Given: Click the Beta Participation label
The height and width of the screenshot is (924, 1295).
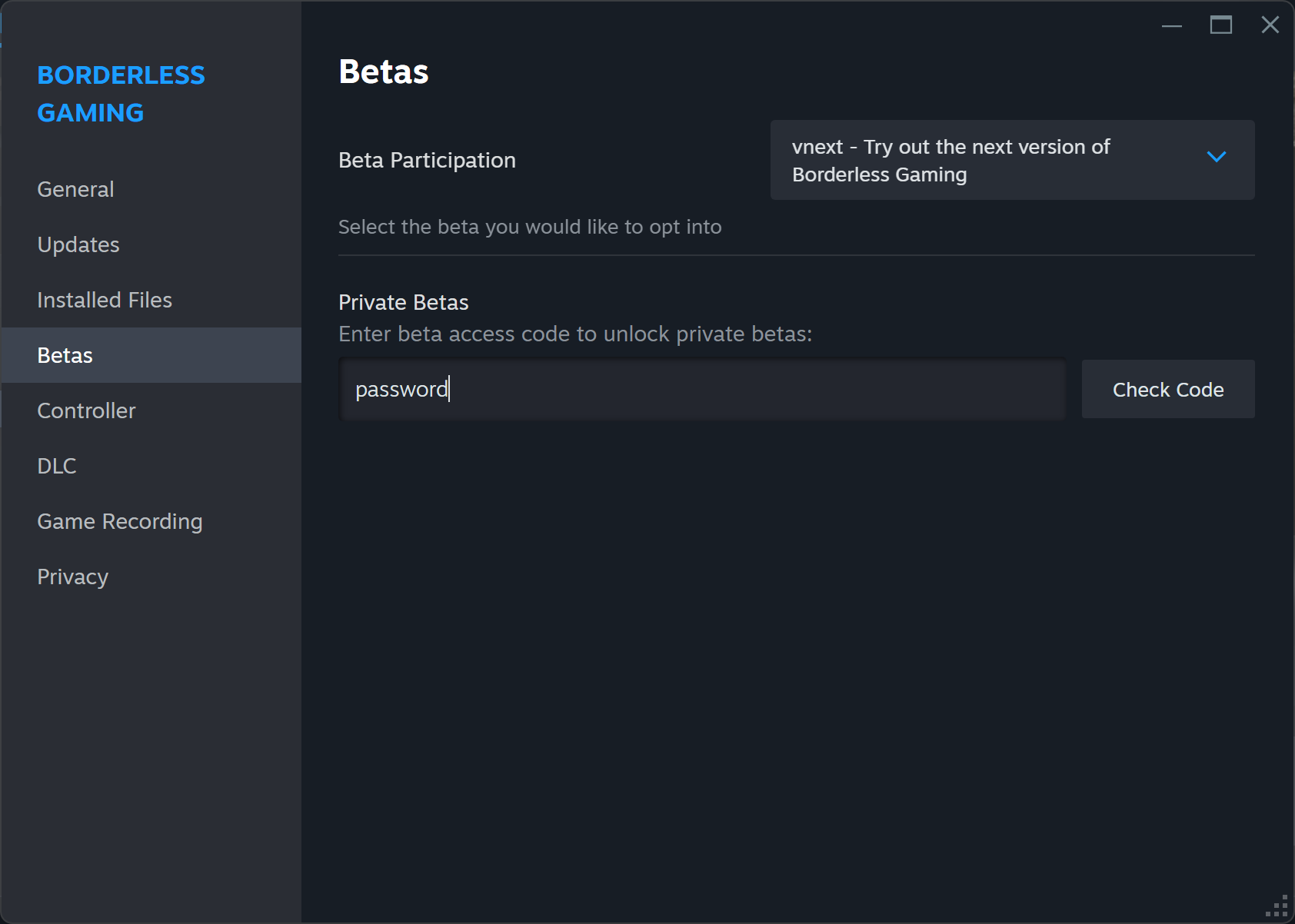Looking at the screenshot, I should point(427,160).
